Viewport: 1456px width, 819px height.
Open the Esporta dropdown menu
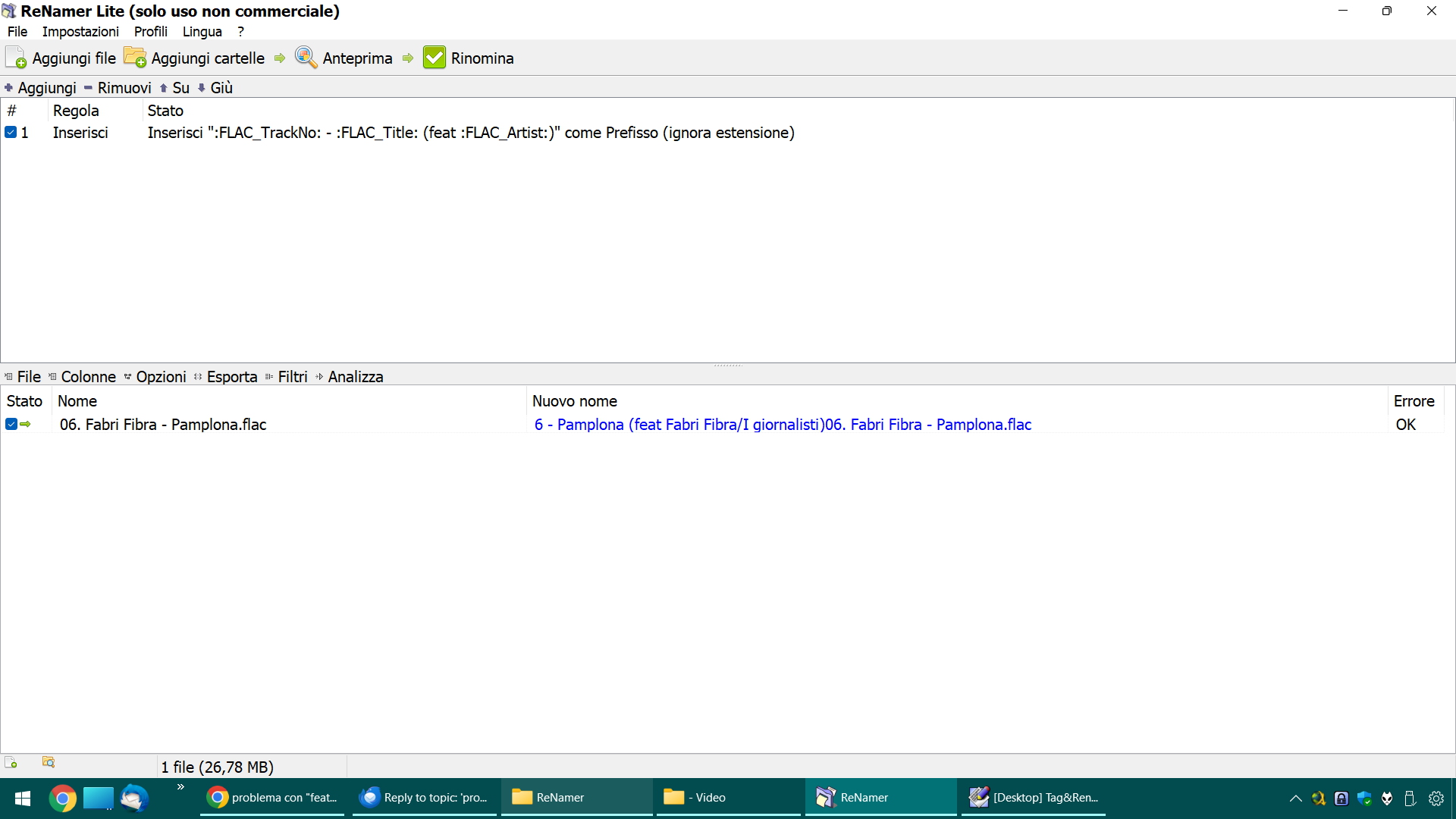click(231, 377)
